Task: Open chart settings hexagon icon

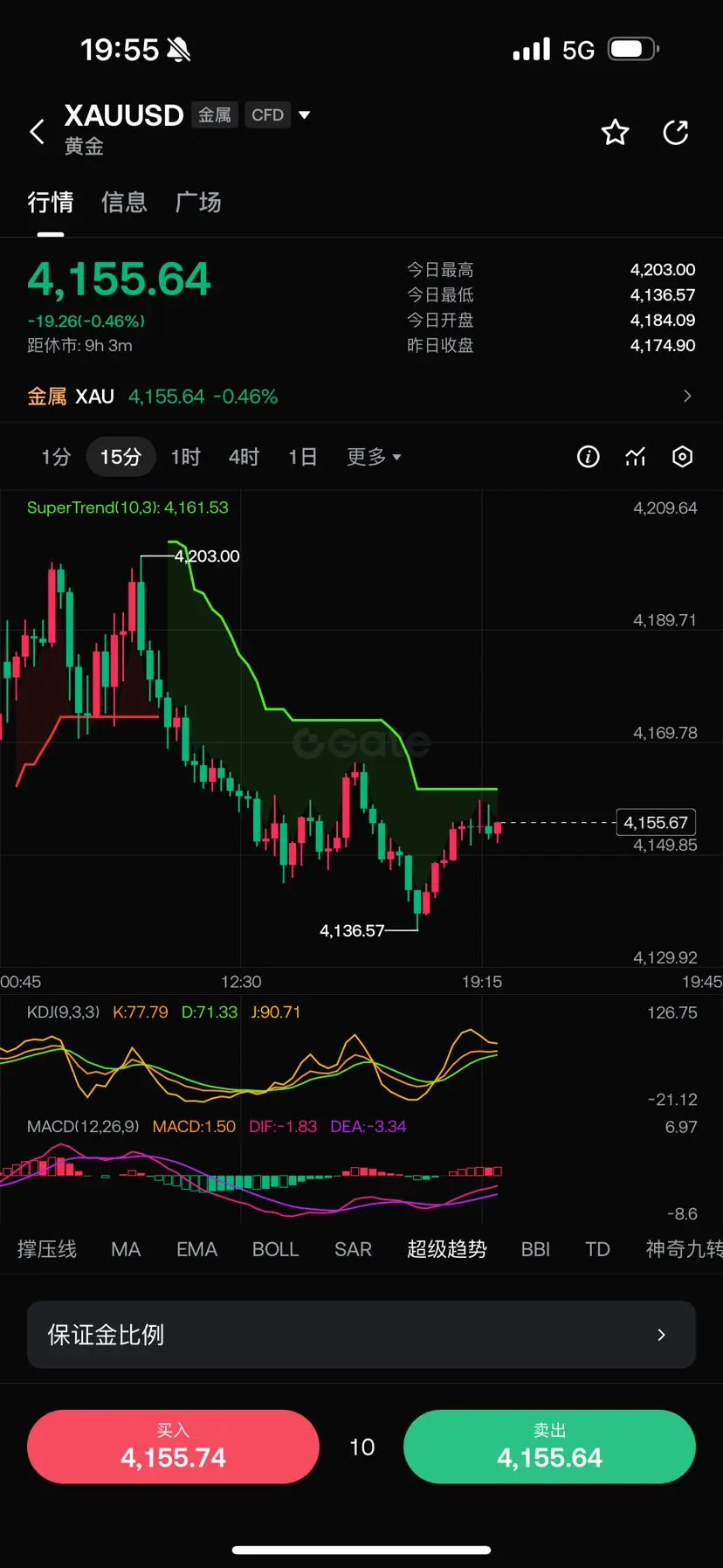Action: click(683, 457)
